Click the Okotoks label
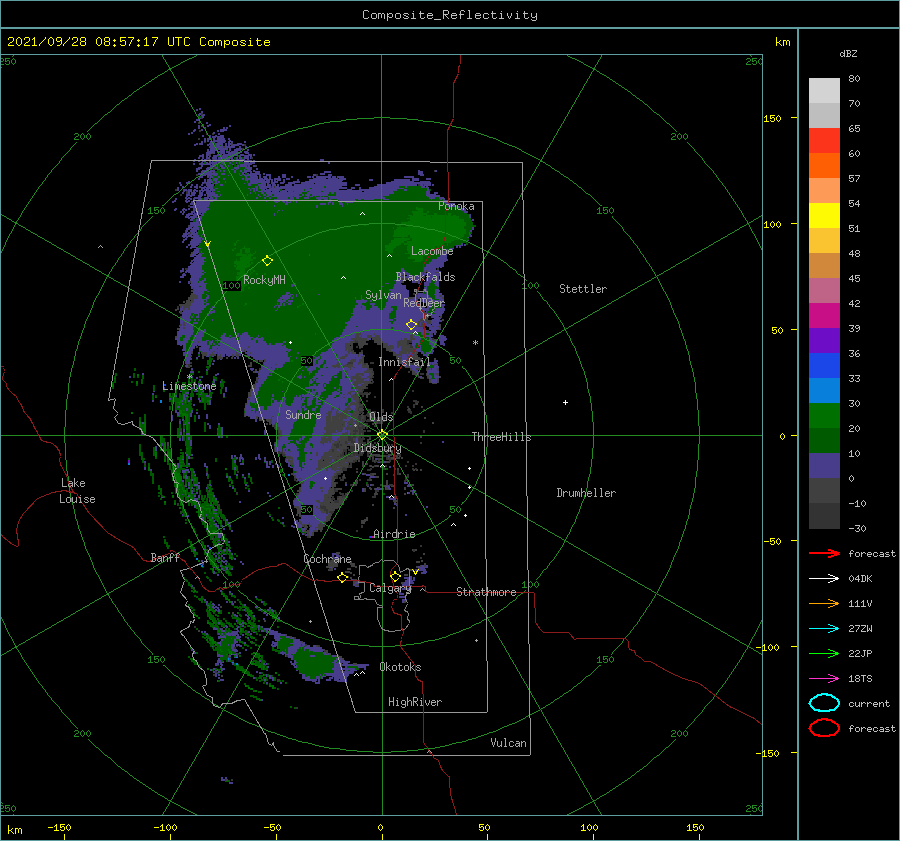 click(x=400, y=667)
